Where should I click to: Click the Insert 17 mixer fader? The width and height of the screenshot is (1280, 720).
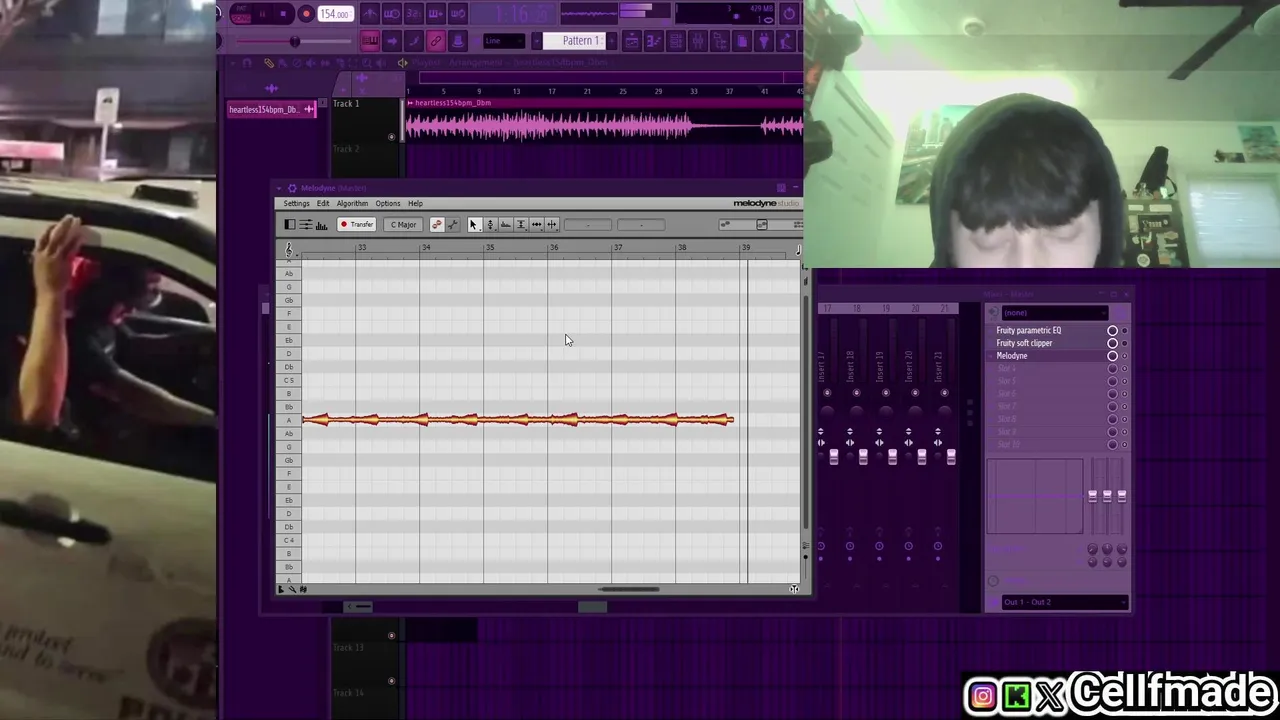833,456
